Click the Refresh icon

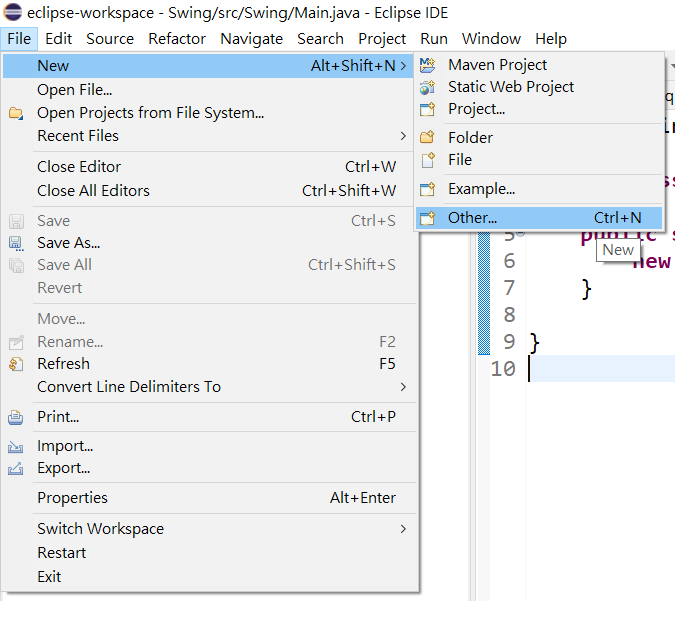16,364
